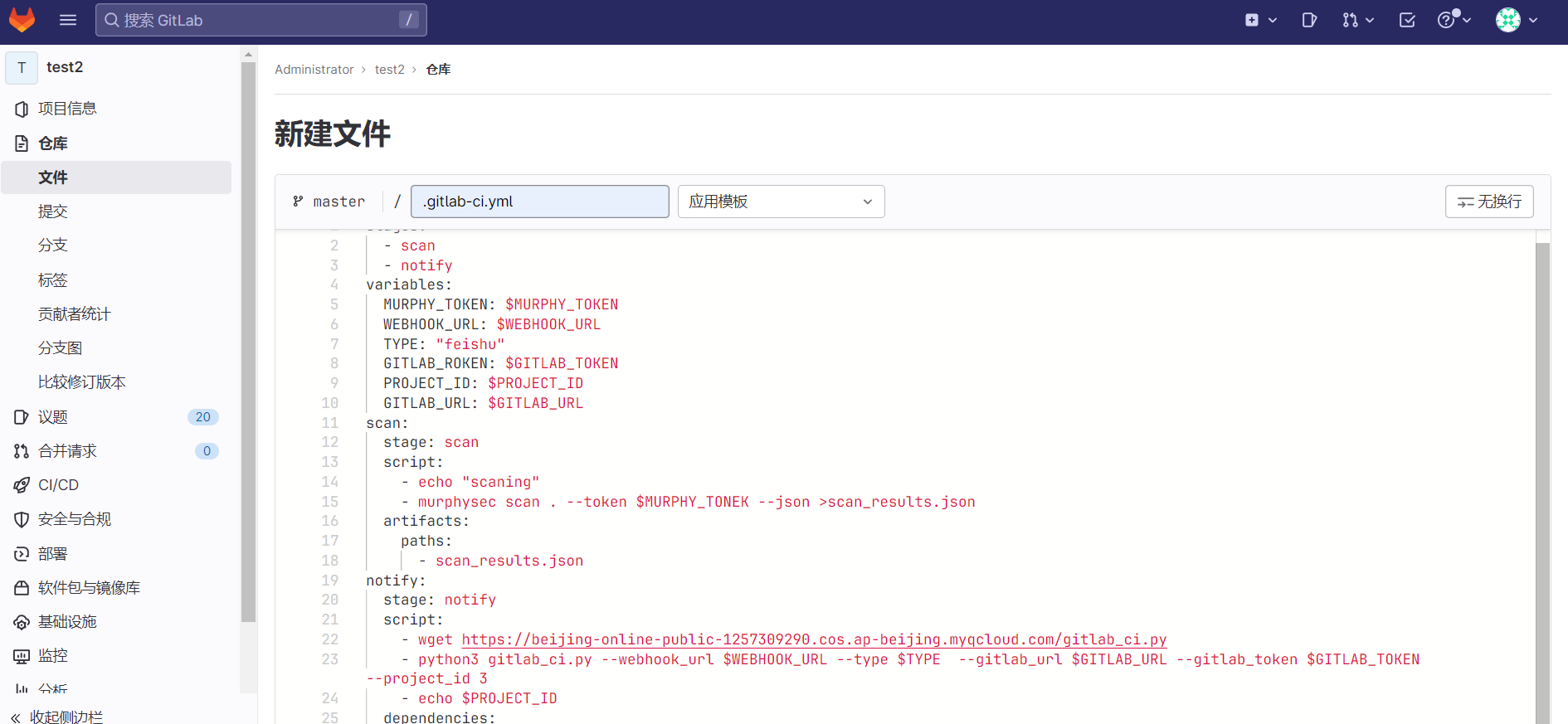Open the user avatar dropdown menu
The height and width of the screenshot is (724, 1568).
[x=1517, y=20]
